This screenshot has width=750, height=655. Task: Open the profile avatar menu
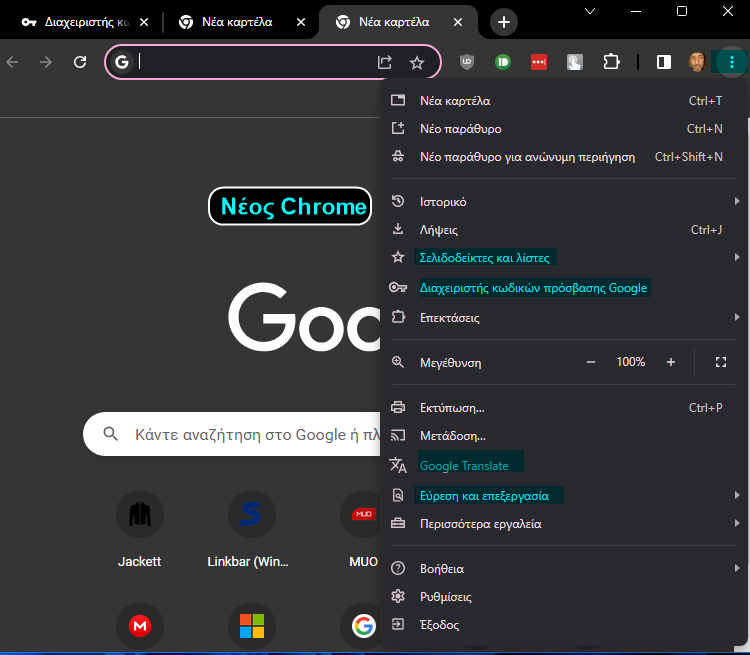697,62
